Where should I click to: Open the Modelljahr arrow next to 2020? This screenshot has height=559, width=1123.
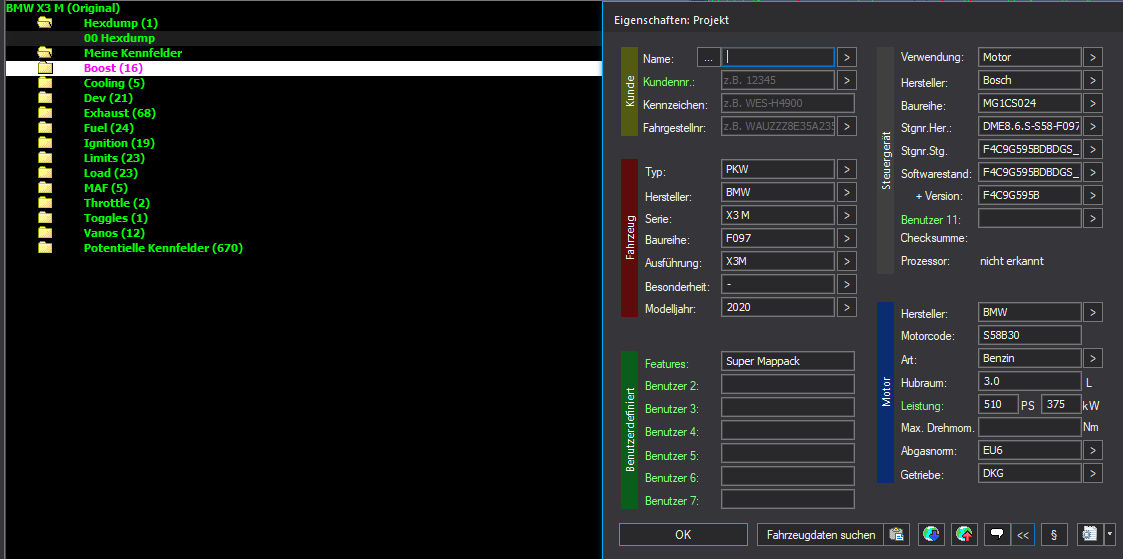[847, 307]
